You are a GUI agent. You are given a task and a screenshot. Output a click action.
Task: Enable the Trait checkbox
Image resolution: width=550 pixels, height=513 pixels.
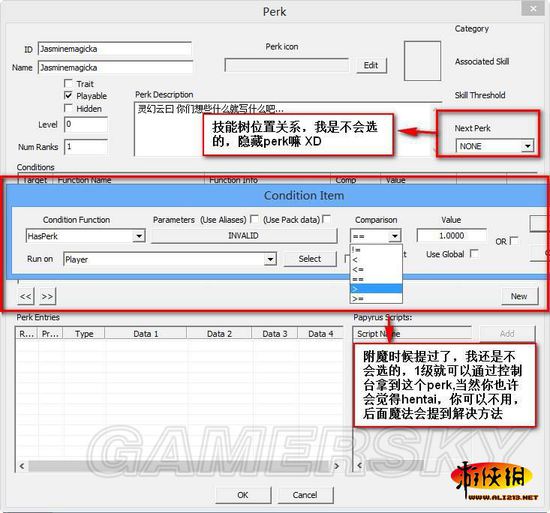[68, 83]
